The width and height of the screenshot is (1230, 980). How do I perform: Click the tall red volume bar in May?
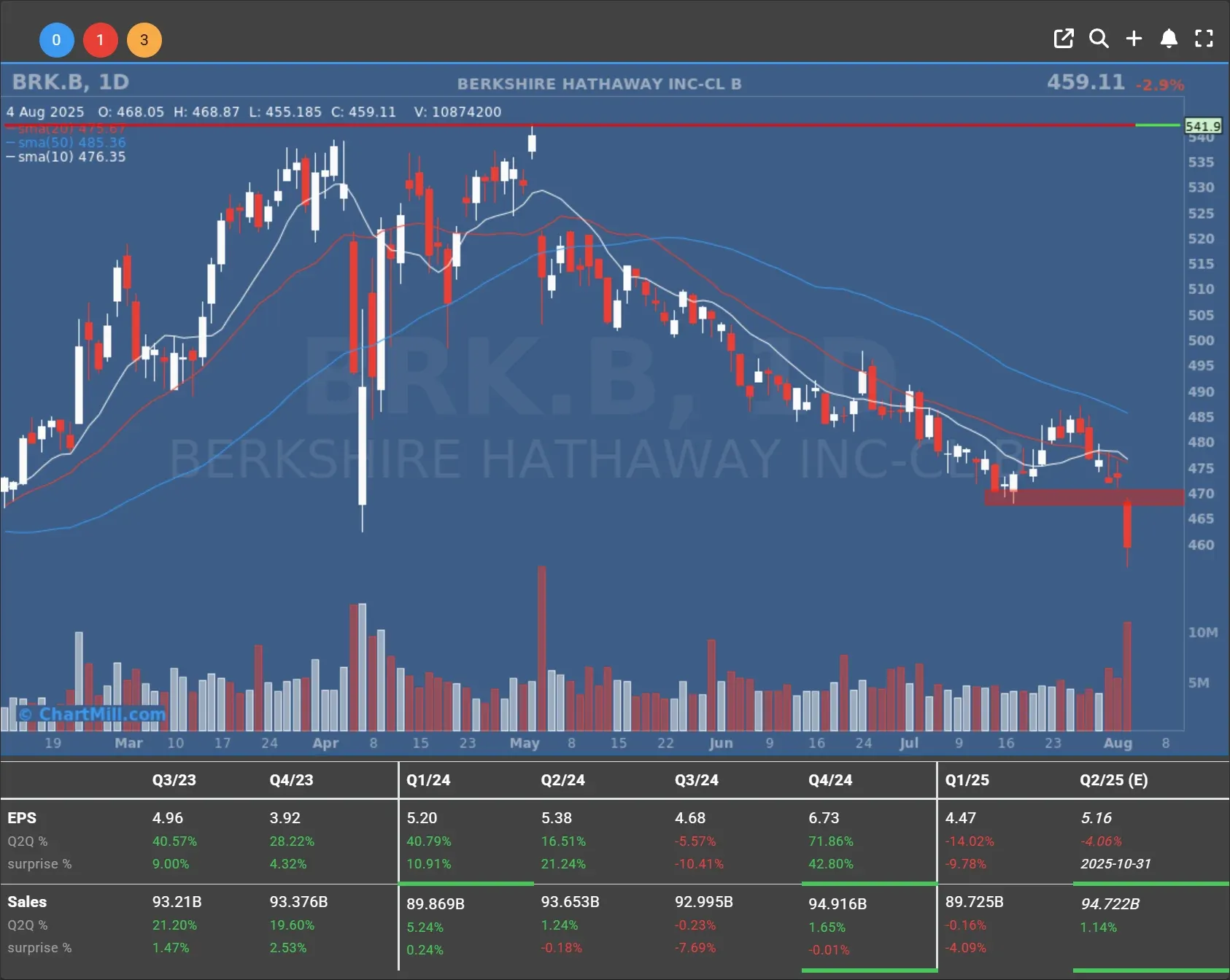tap(541, 648)
